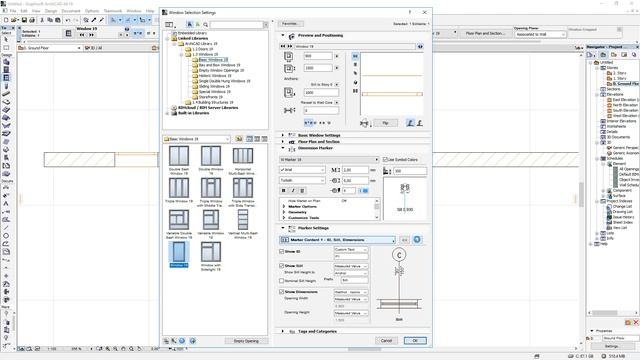The height and width of the screenshot is (360, 640).
Task: Open the Marker Content 1 dropdown
Action: tap(338, 240)
